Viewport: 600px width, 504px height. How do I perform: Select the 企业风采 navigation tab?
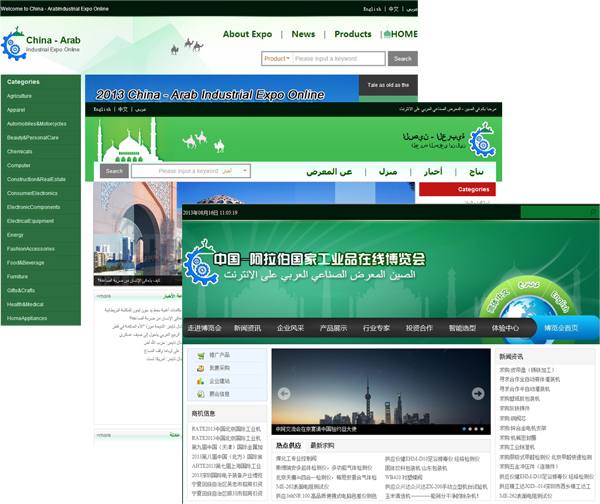point(290,328)
